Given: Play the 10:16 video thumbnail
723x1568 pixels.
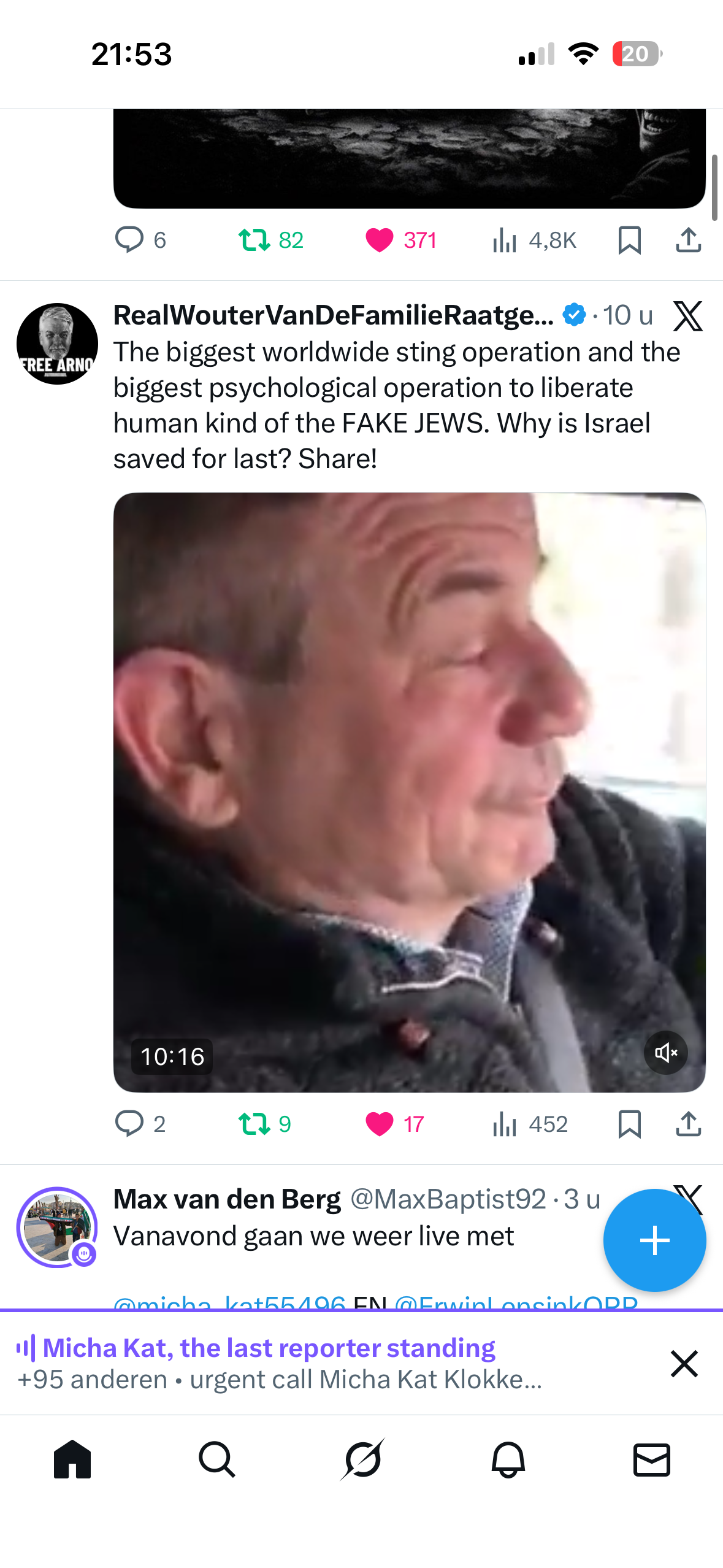Looking at the screenshot, I should tap(409, 792).
